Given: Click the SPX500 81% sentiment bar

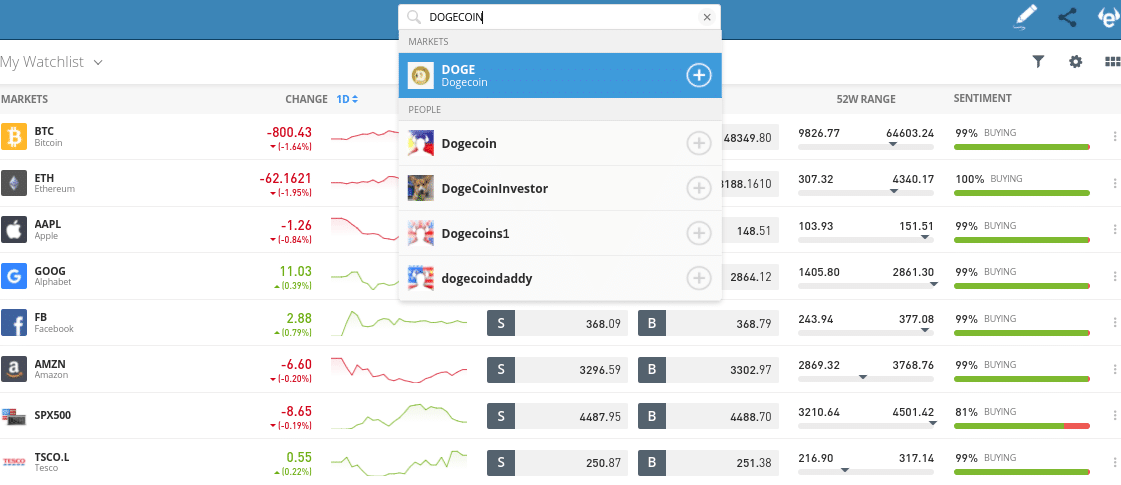Looking at the screenshot, I should tap(1022, 426).
